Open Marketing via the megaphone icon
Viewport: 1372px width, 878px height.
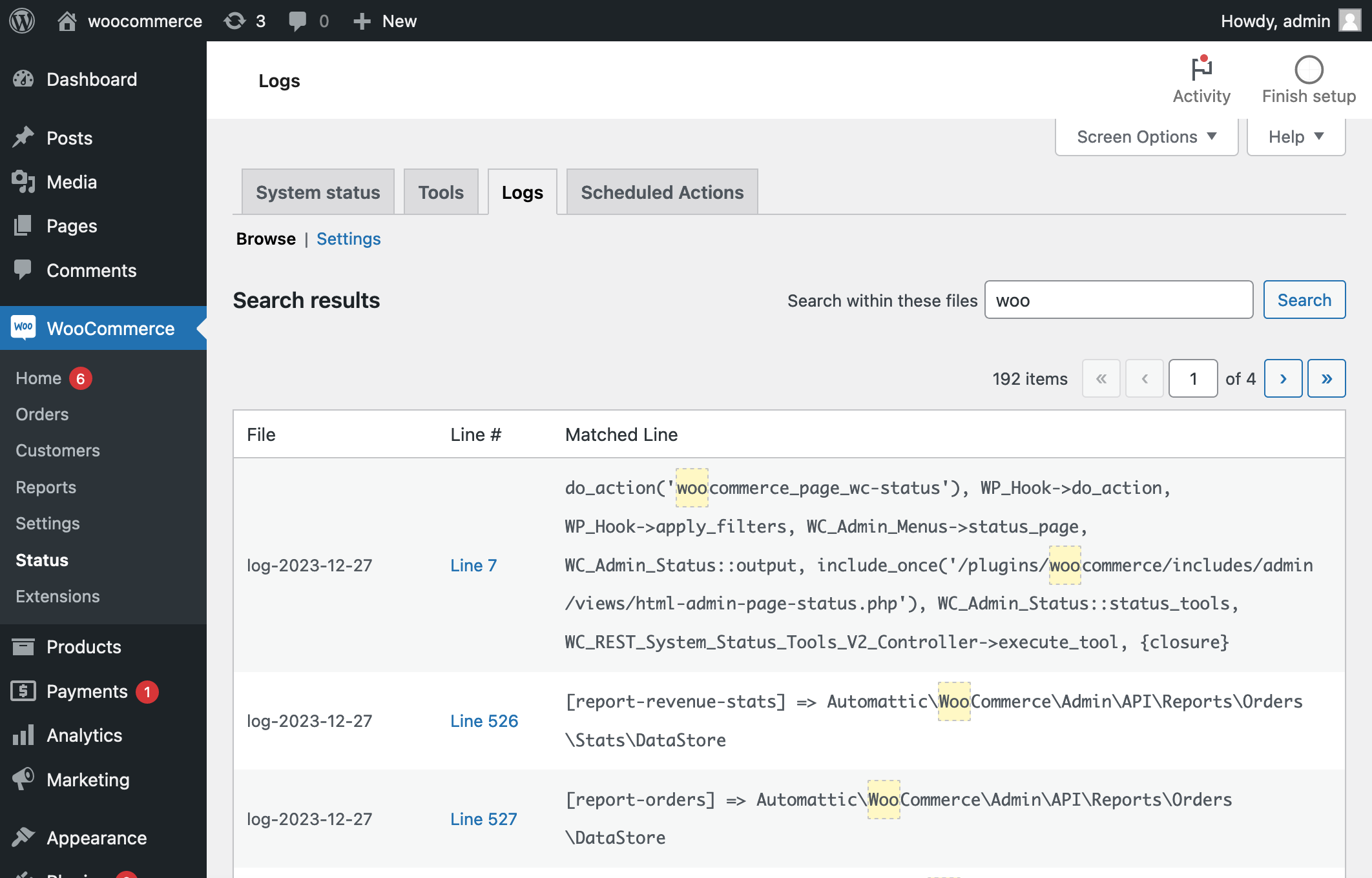23,779
